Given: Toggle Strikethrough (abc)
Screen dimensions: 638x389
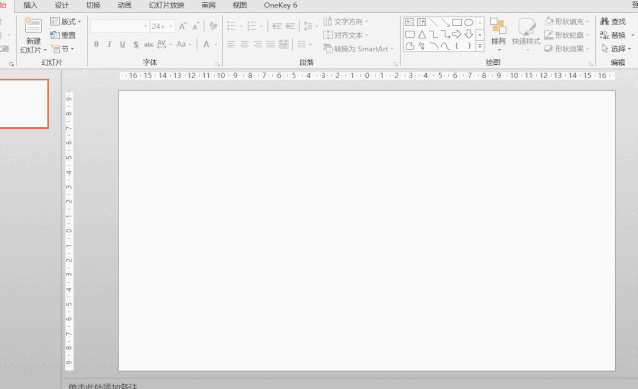Looking at the screenshot, I should (149, 44).
